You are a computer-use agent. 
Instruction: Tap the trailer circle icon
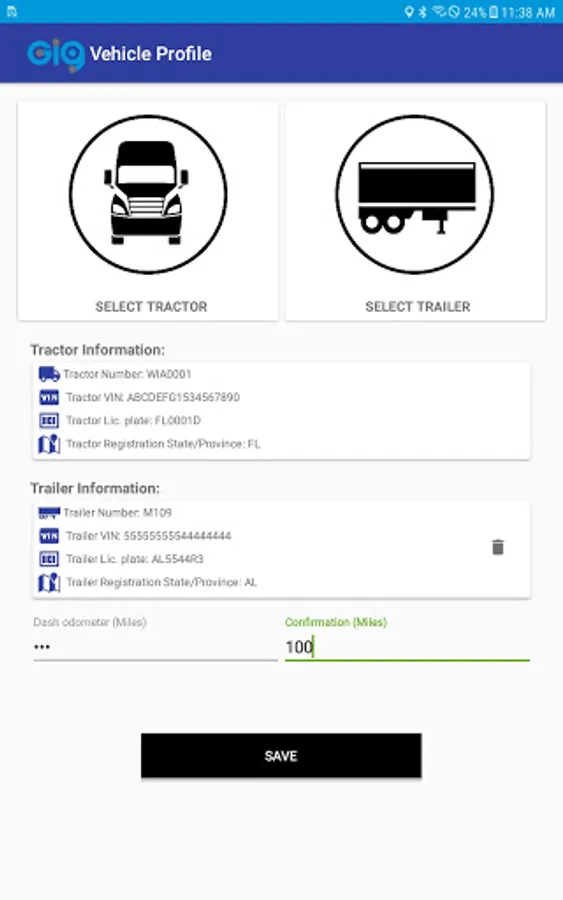[x=414, y=195]
